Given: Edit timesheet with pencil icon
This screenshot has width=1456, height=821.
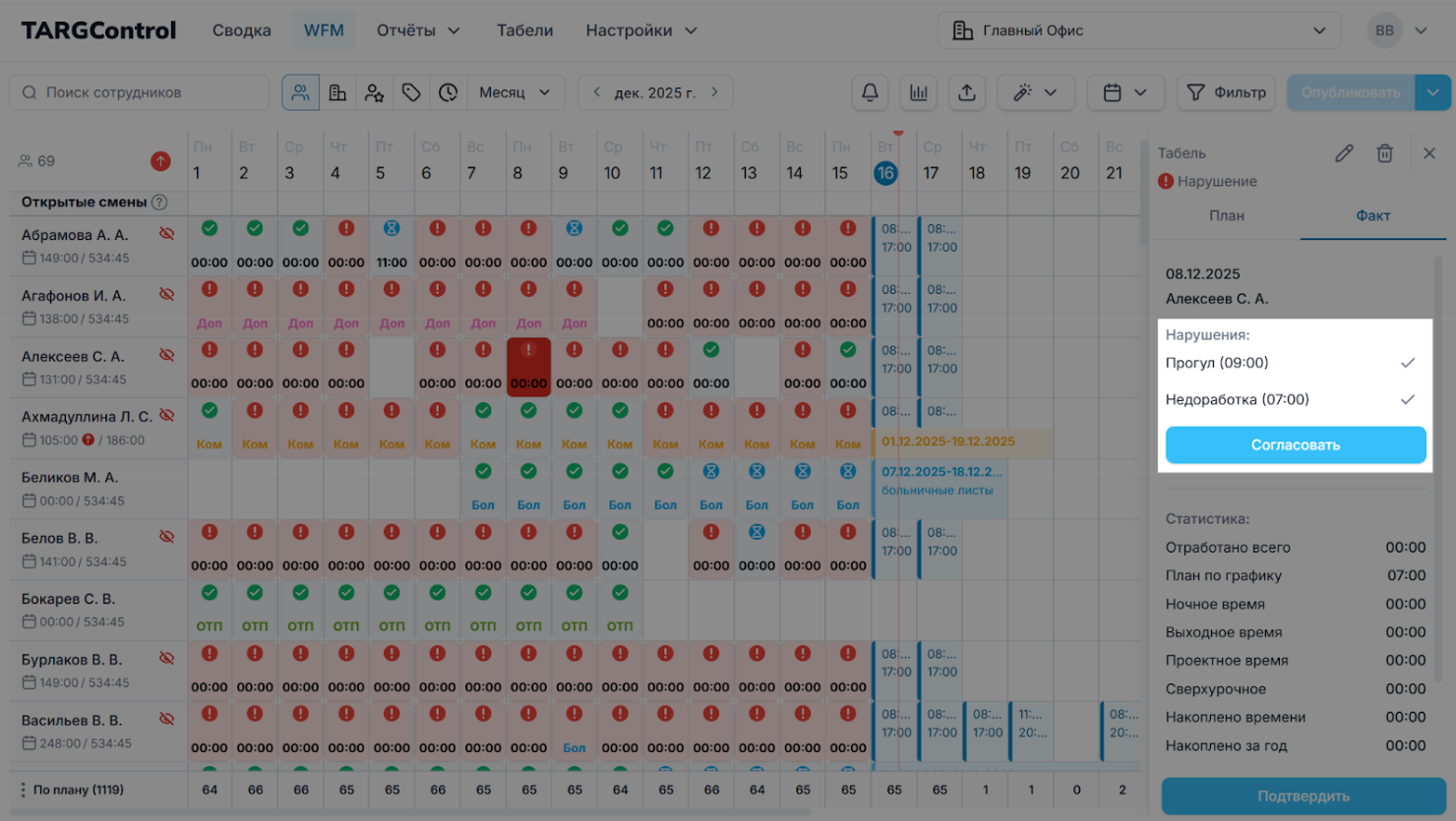Looking at the screenshot, I should 1344,153.
